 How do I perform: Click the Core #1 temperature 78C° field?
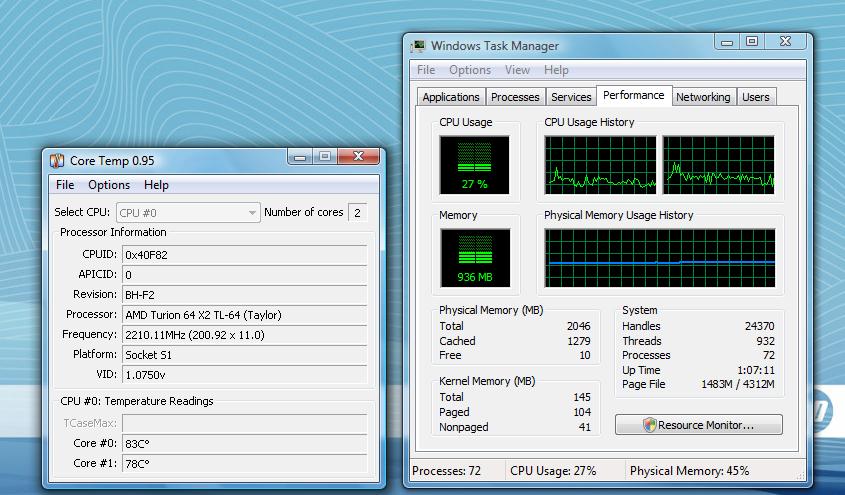click(245, 463)
